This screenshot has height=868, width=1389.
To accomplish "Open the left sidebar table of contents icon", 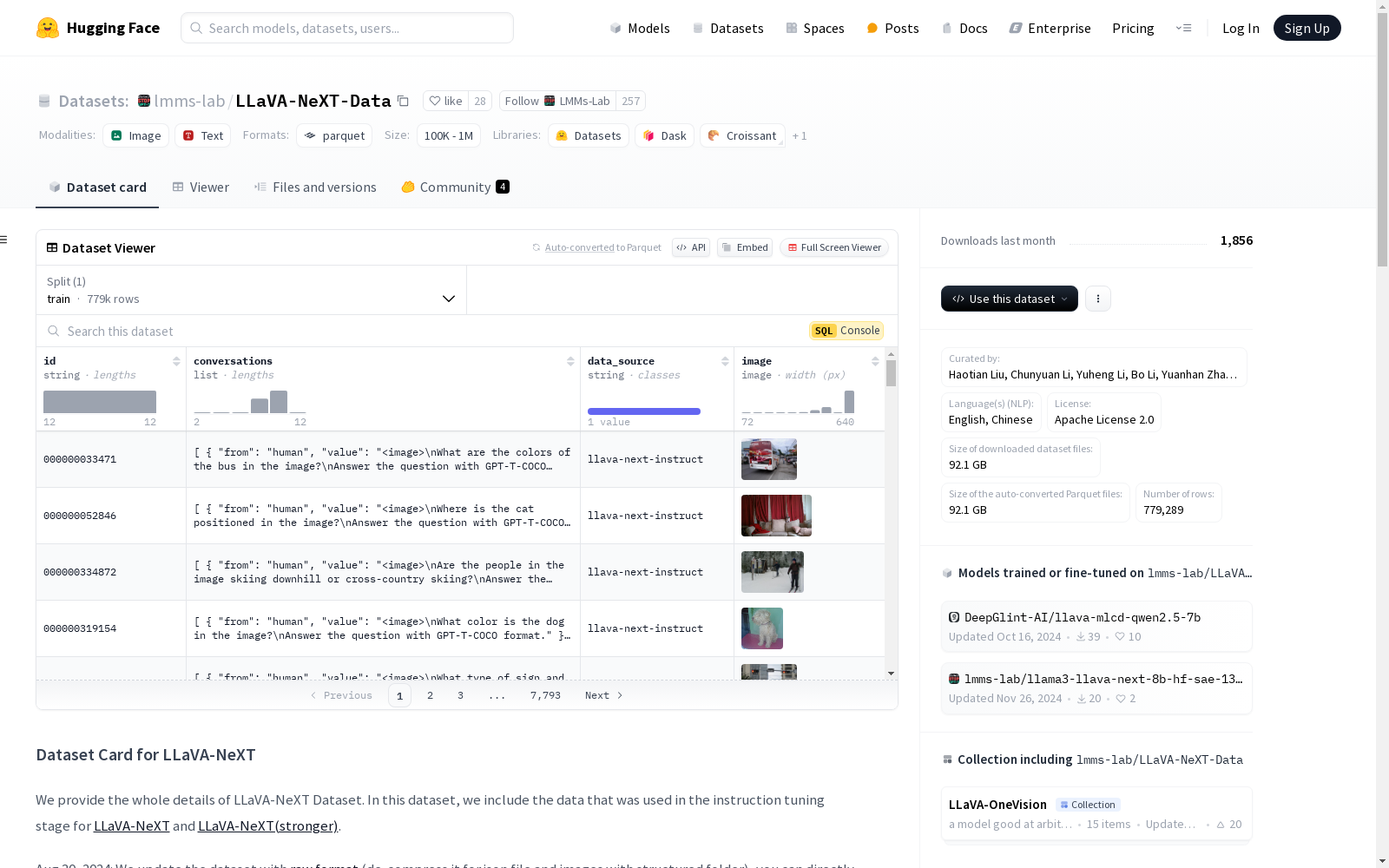I will (x=4, y=240).
